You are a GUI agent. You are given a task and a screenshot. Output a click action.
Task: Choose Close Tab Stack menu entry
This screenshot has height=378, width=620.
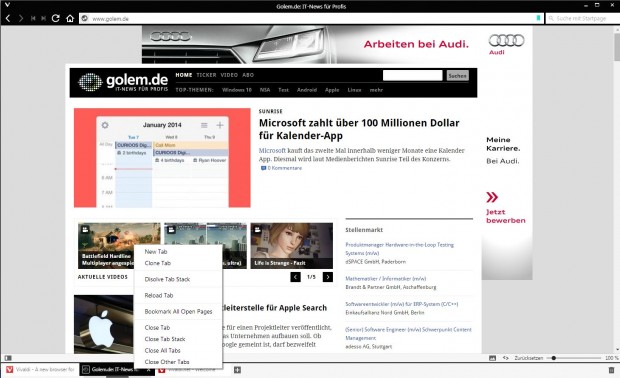165,339
